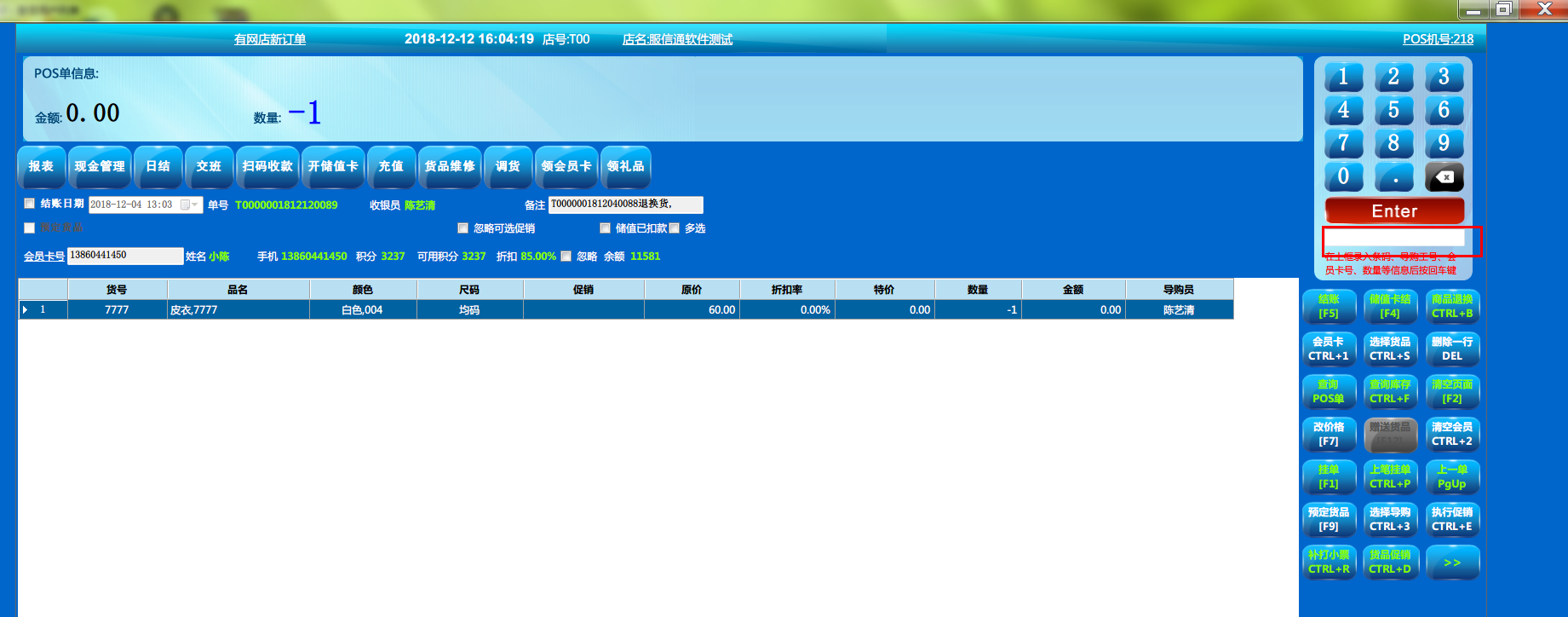
Task: Click the >> more functions button
Action: point(1452,562)
